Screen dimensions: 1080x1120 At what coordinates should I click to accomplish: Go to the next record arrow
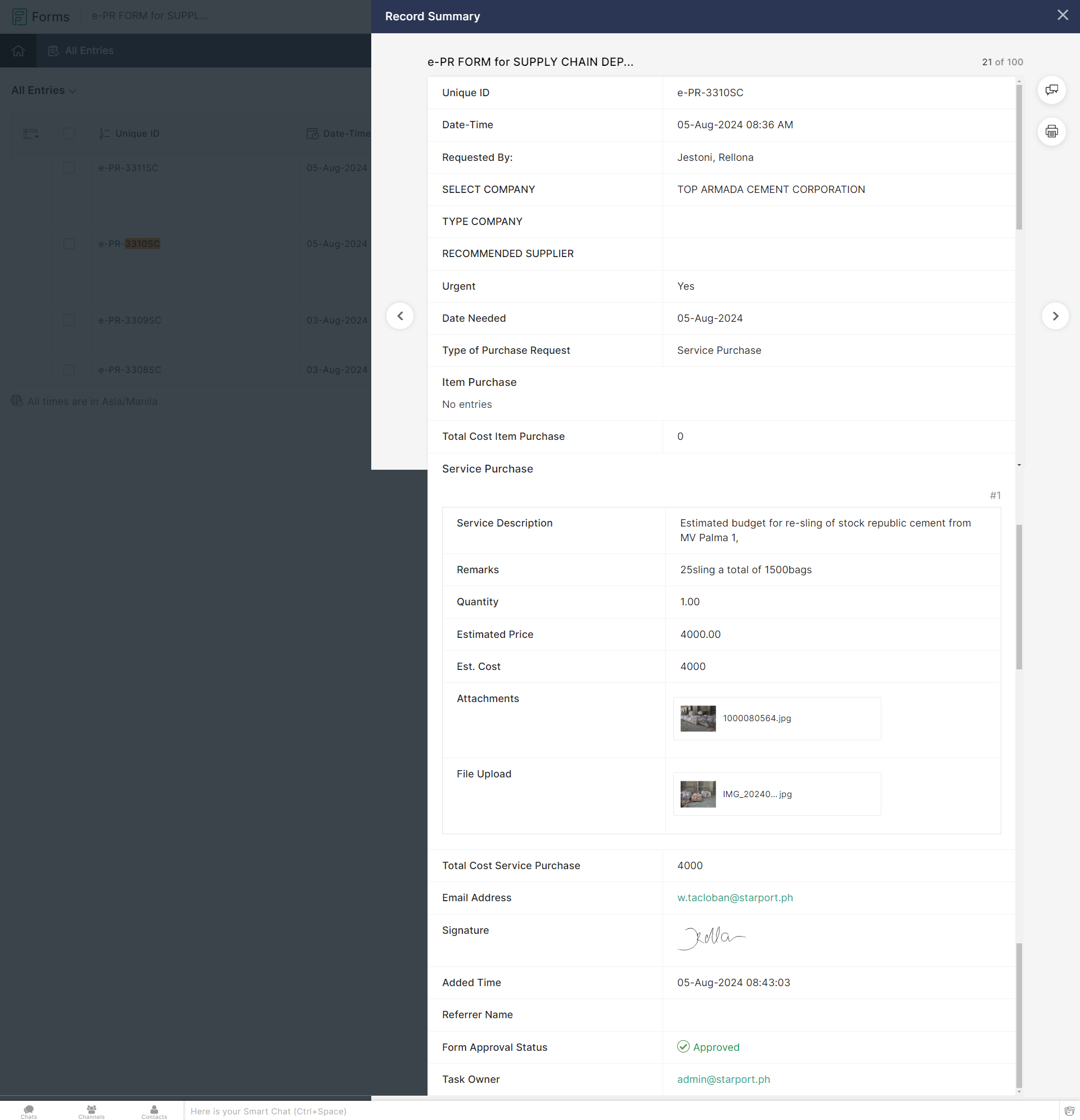(x=1055, y=316)
